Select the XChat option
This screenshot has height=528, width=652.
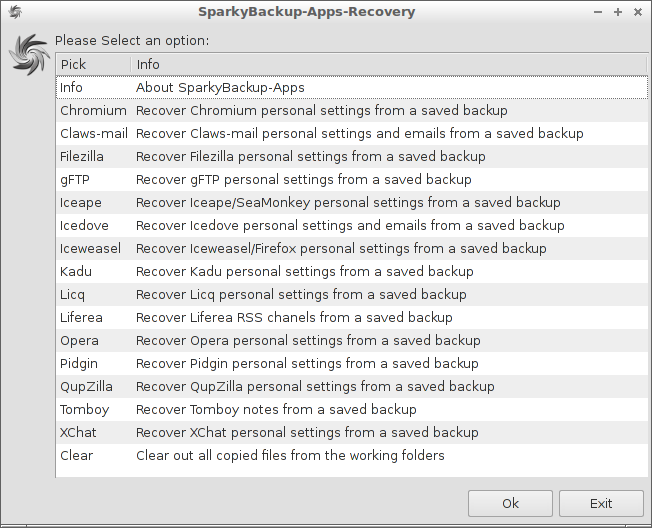point(78,432)
